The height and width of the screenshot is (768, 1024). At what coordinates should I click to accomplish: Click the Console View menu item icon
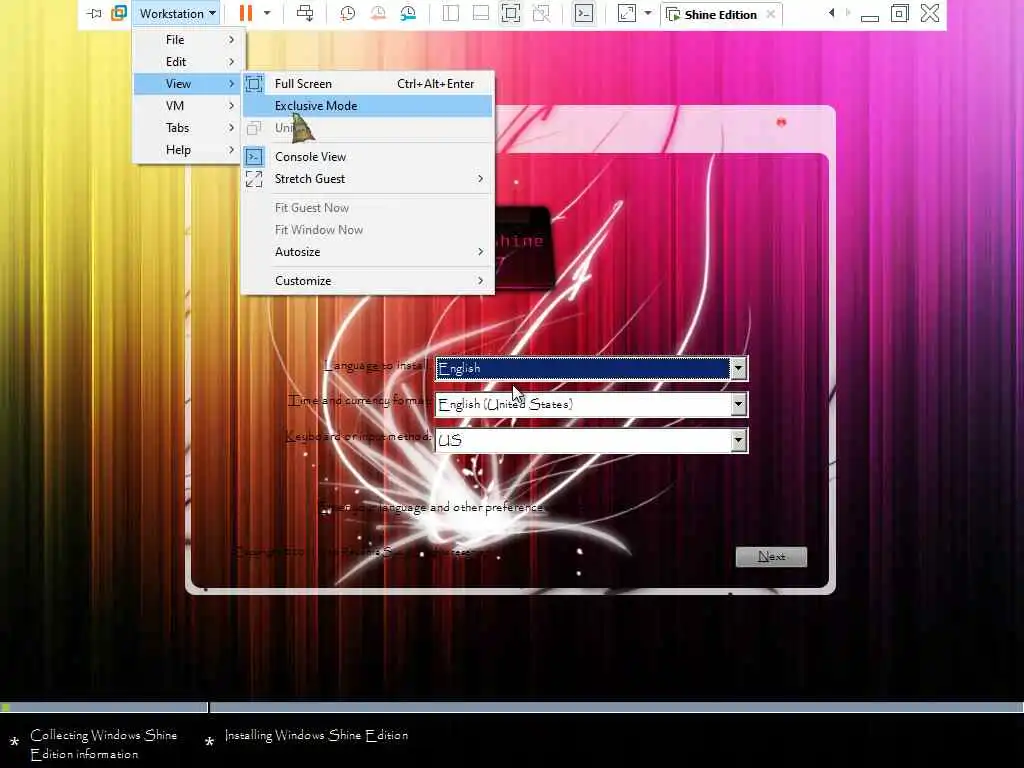click(x=254, y=157)
